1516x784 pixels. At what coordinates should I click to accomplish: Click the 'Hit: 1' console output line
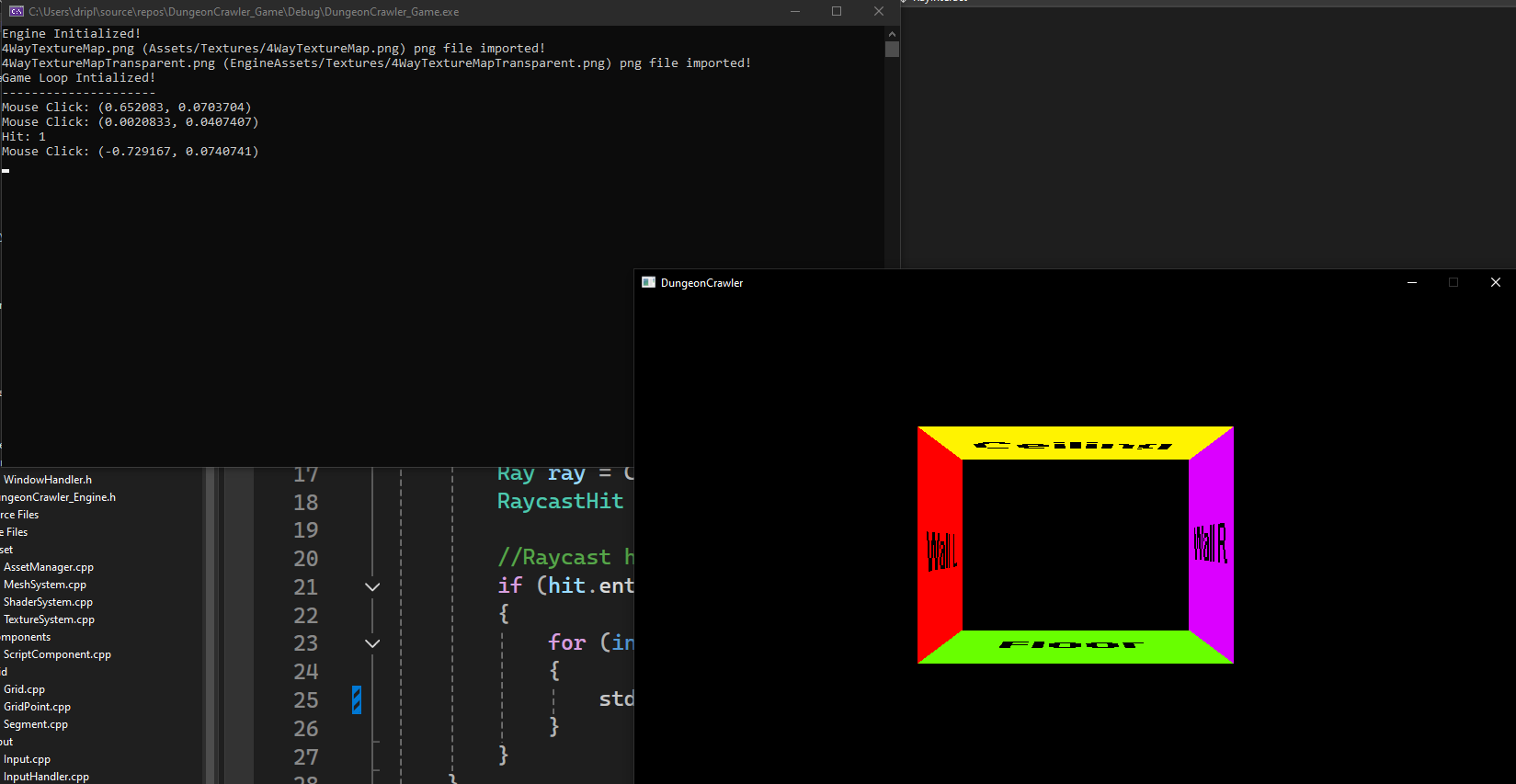coord(24,136)
